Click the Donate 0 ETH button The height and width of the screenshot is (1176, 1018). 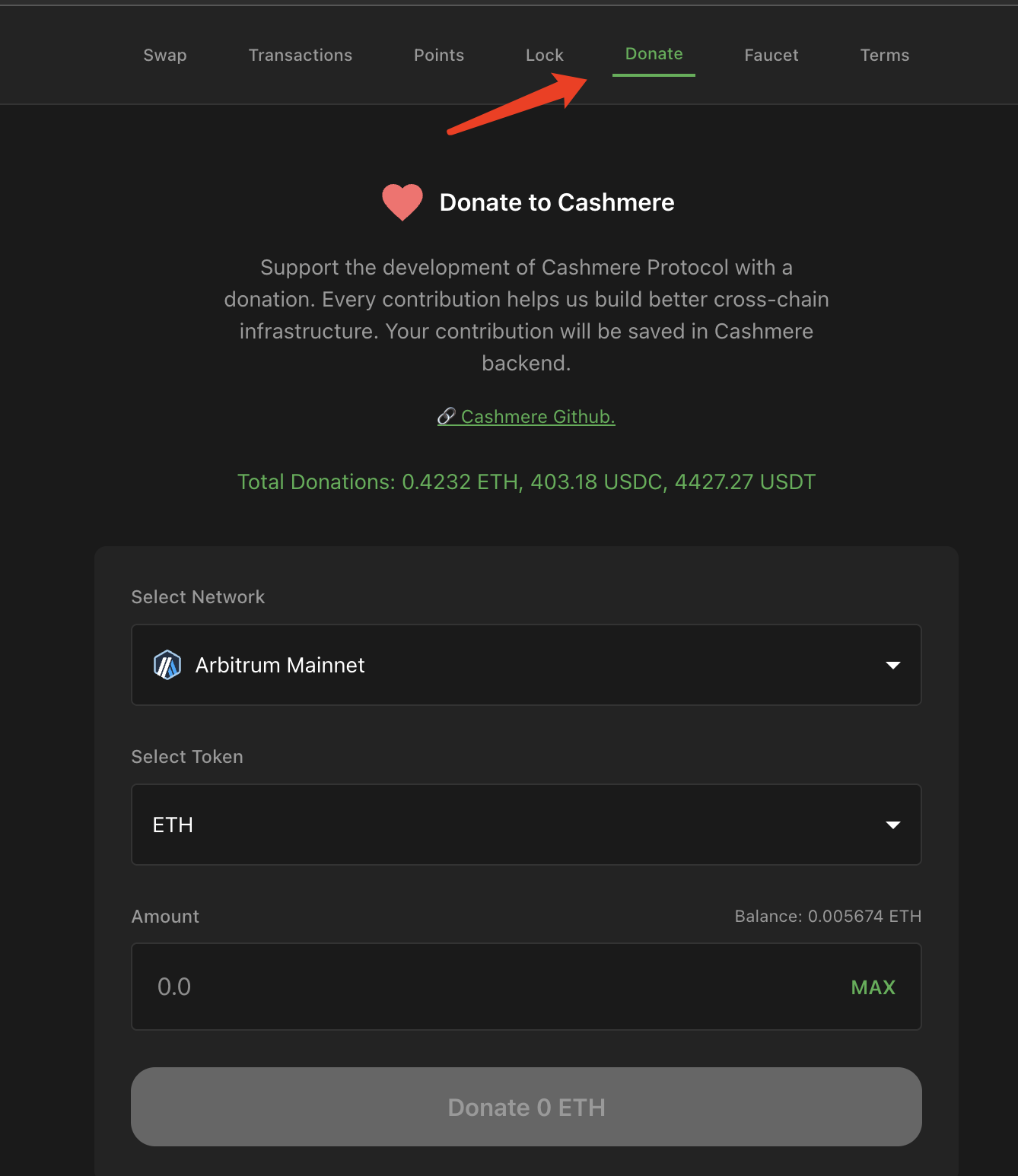526,1107
